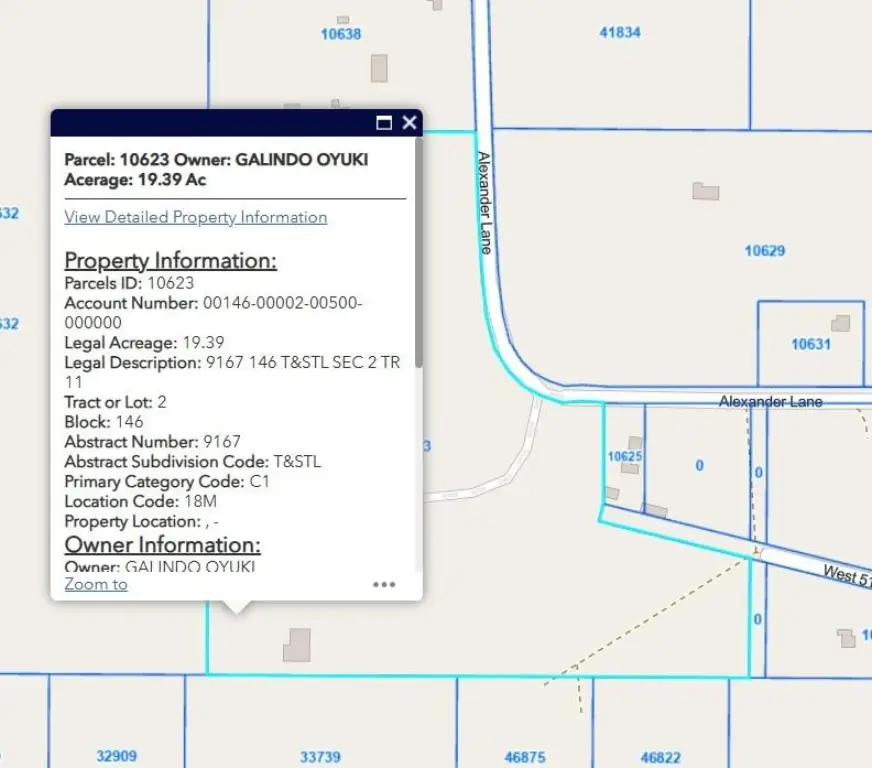This screenshot has width=872, height=768.
Task: Open the popup's three-dot more options menu
Action: (384, 585)
